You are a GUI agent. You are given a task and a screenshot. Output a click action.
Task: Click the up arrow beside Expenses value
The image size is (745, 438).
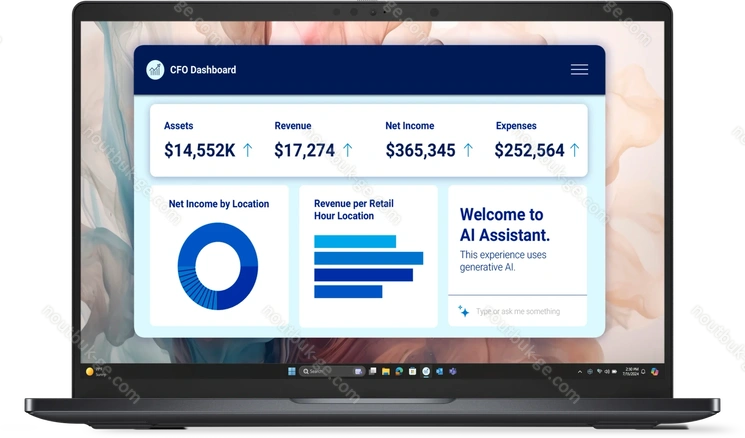tap(575, 150)
